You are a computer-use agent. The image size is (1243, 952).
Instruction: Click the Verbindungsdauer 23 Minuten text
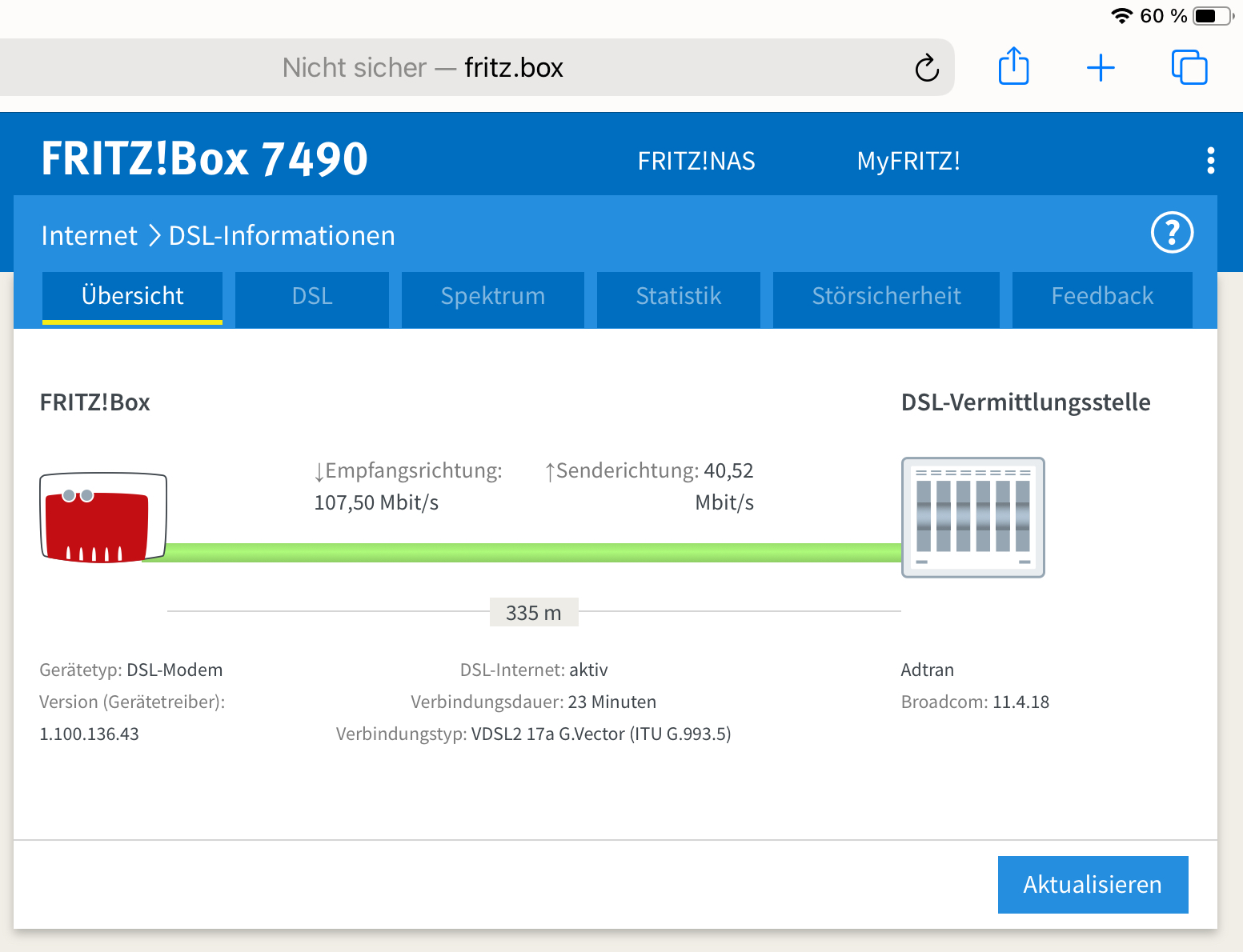533,702
